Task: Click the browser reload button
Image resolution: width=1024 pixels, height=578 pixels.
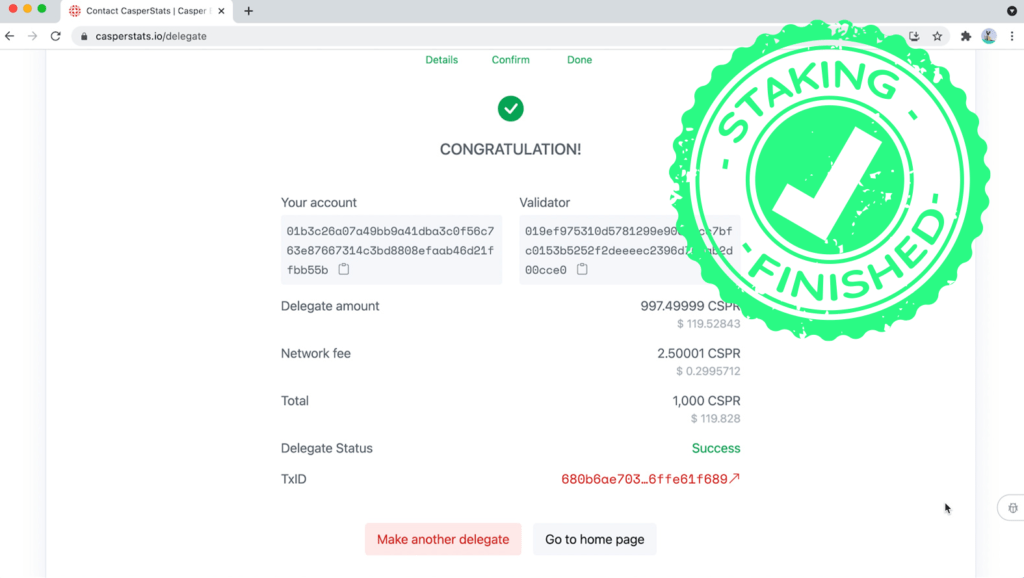Action: pos(56,36)
